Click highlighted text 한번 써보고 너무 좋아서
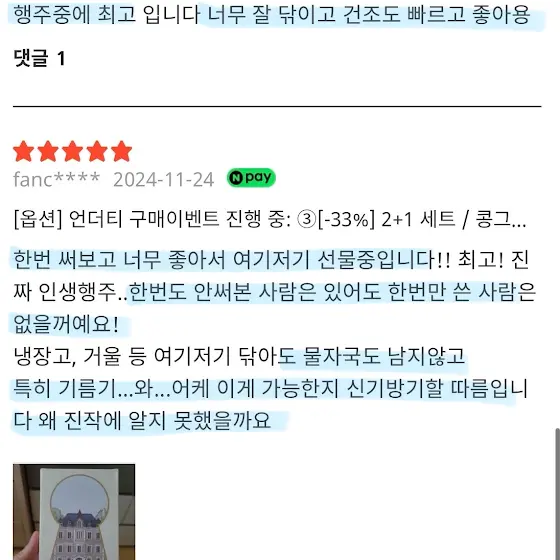 pyautogui.click(x=120, y=260)
